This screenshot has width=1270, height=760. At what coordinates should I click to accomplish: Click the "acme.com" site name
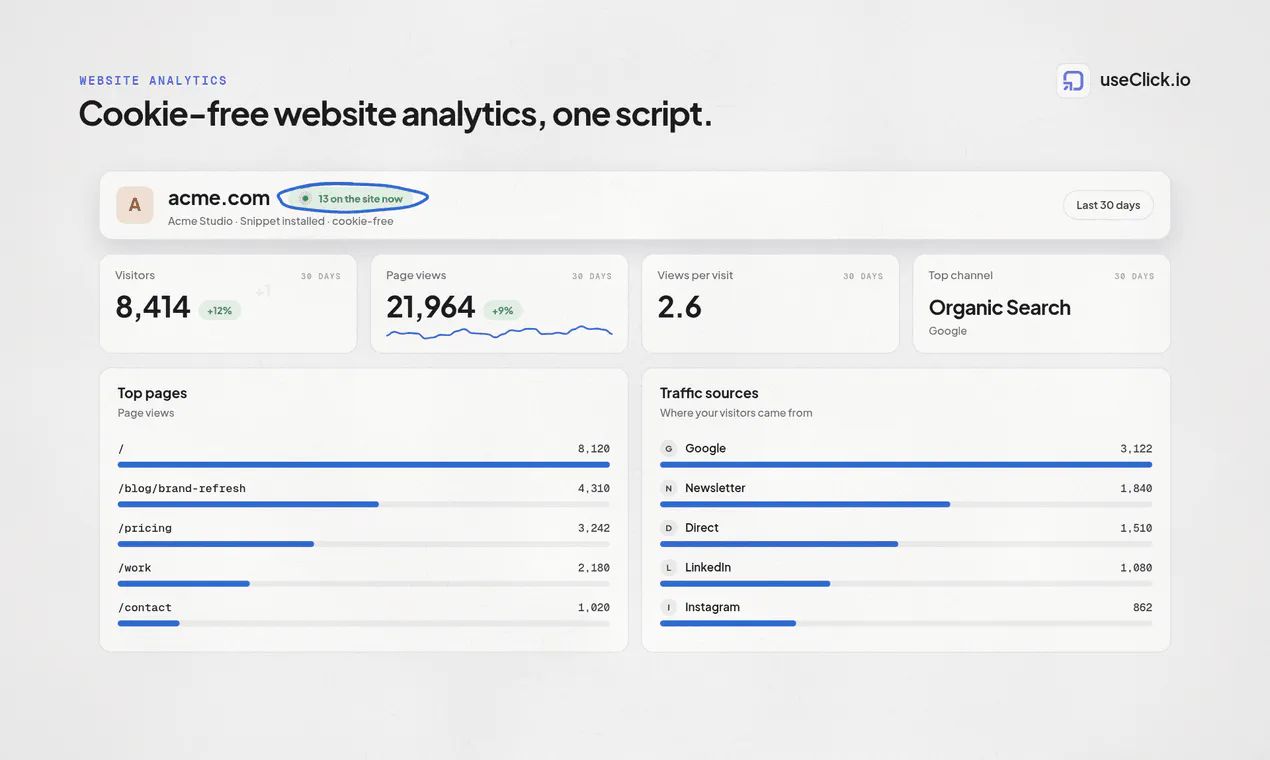(219, 198)
